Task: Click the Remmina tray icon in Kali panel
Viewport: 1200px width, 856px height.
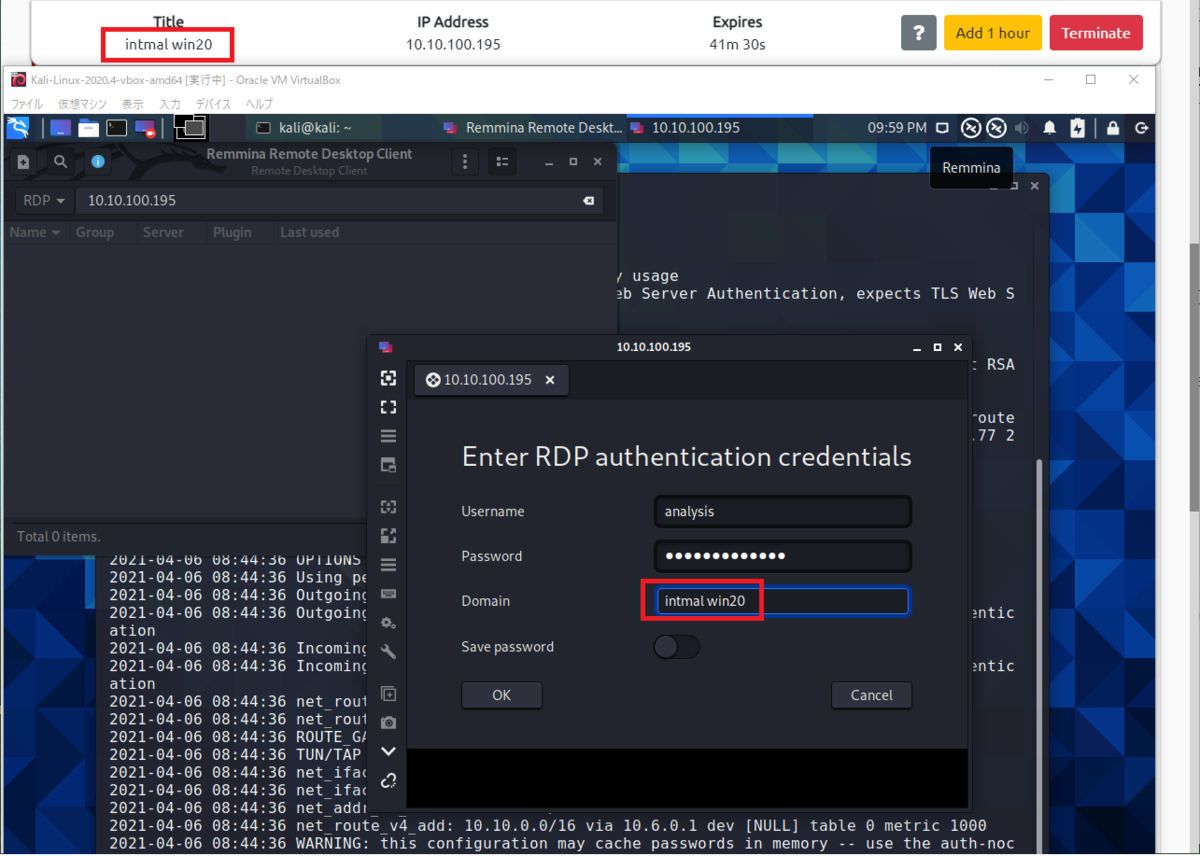Action: [x=971, y=128]
